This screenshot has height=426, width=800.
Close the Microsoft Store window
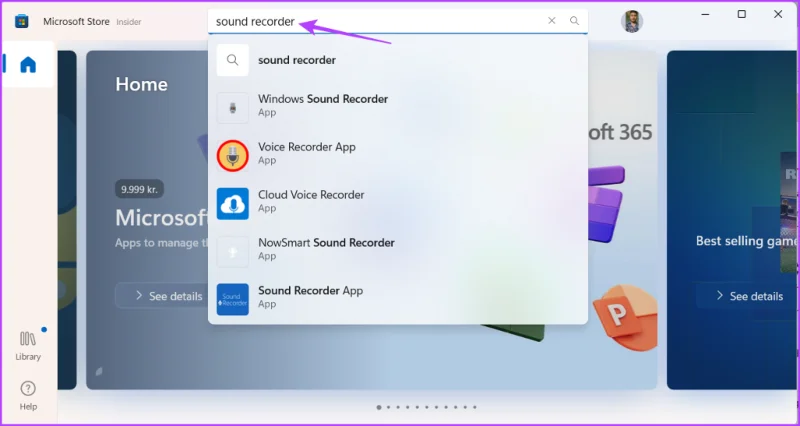pos(778,14)
